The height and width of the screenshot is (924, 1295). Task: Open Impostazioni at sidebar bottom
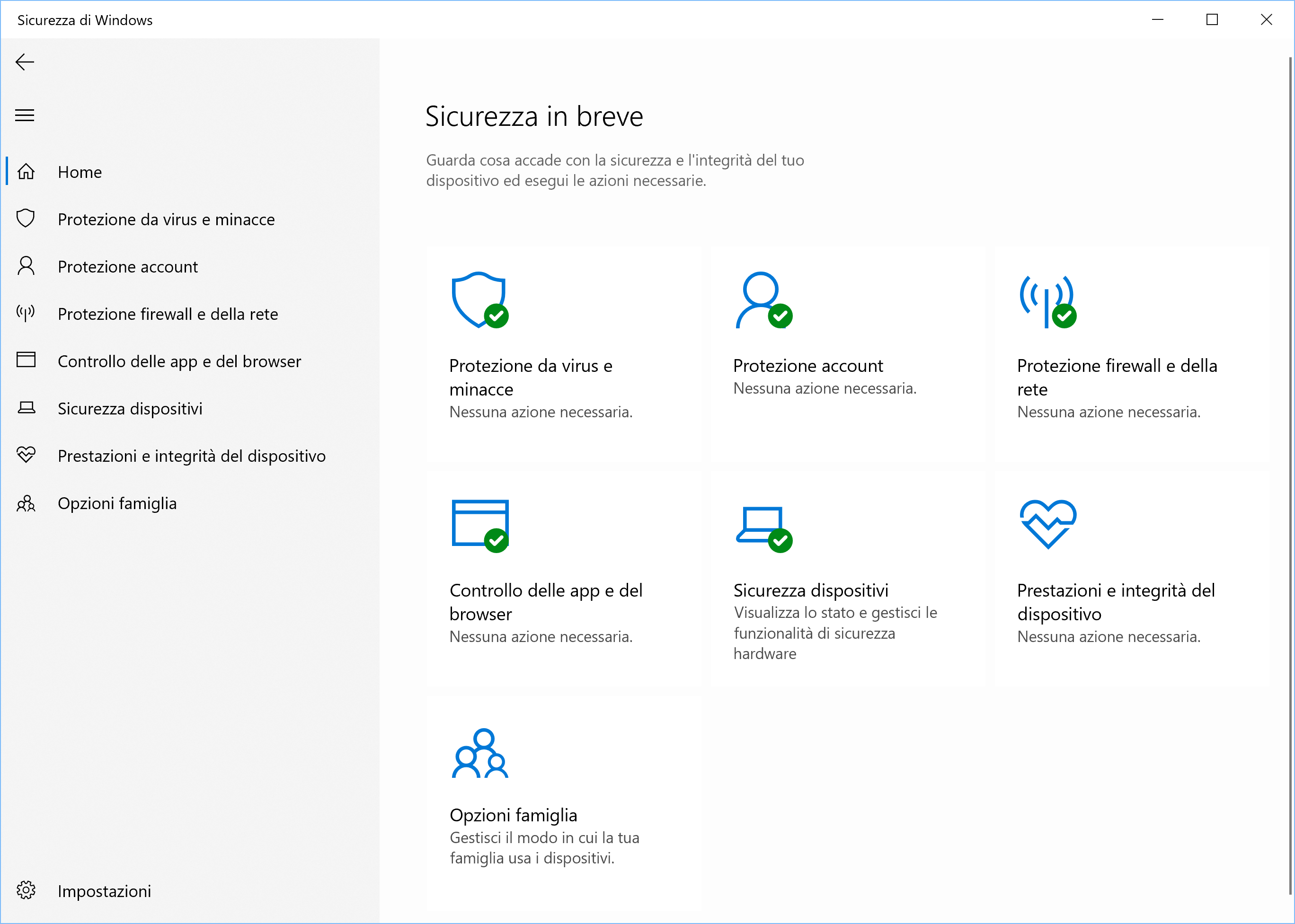[x=190, y=890]
